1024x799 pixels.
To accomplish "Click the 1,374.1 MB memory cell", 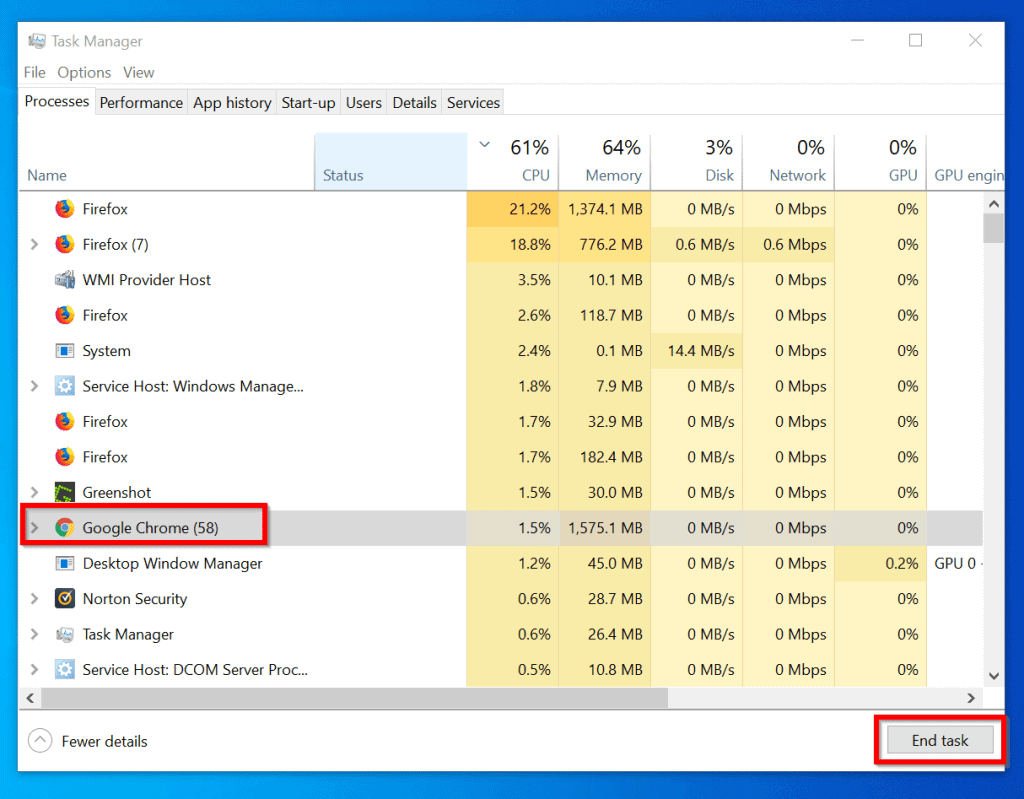I will 605,209.
